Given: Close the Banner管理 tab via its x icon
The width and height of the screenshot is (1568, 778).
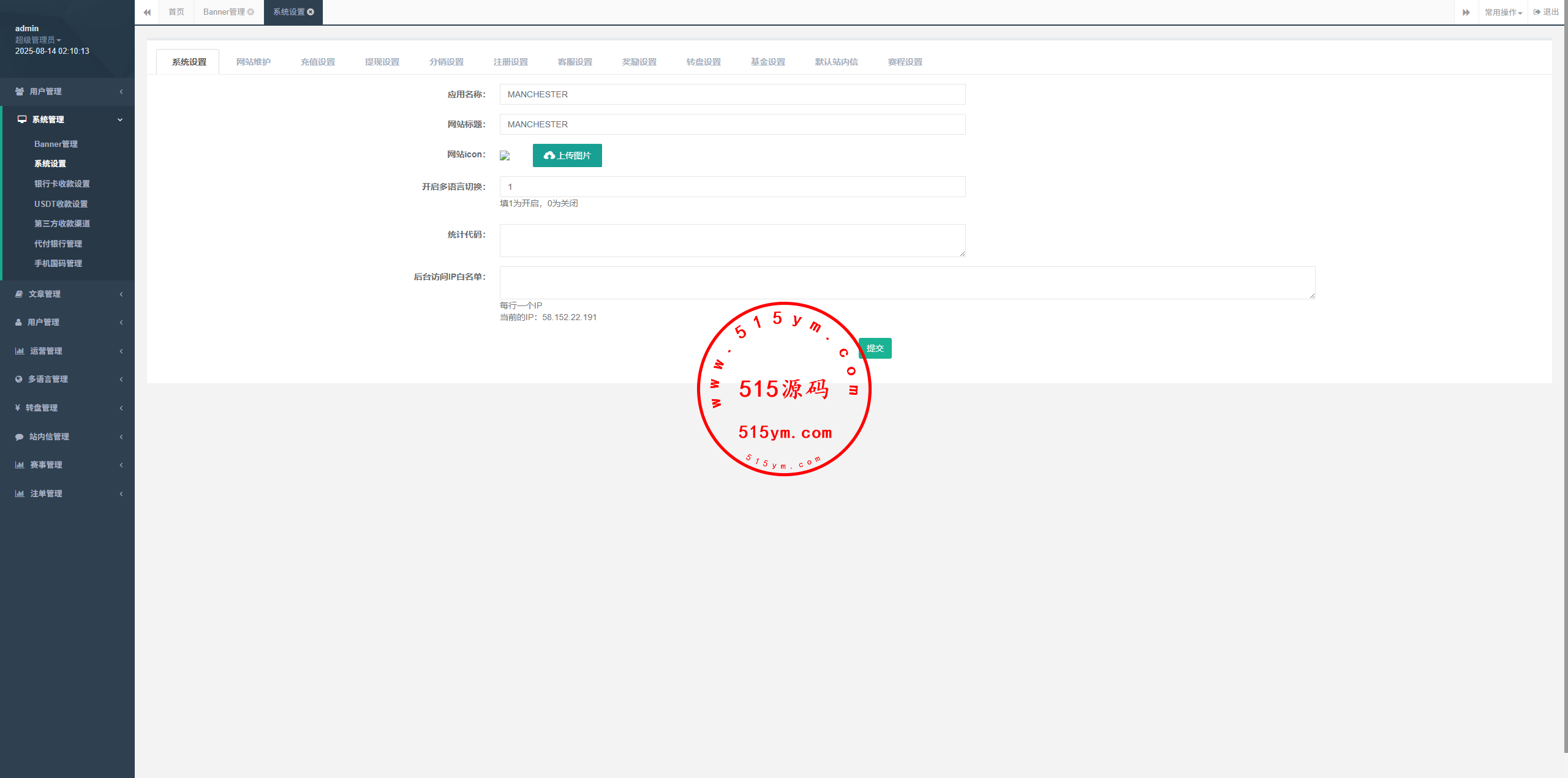Looking at the screenshot, I should [x=251, y=12].
